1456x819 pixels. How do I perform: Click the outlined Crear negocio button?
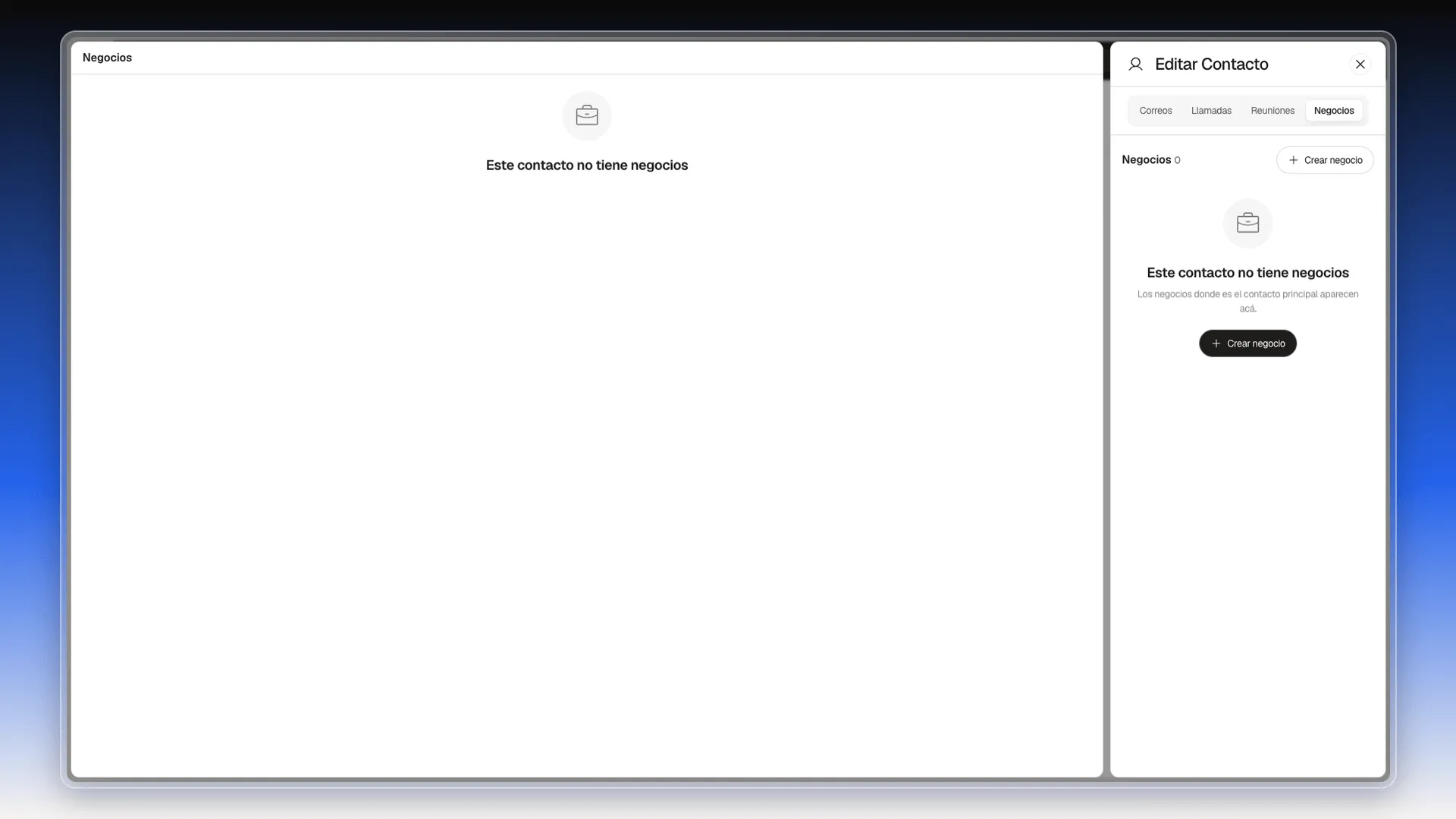[x=1325, y=160]
